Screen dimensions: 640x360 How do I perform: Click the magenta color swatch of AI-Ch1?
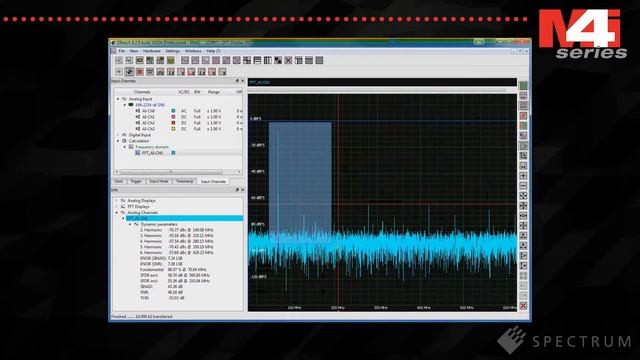click(x=173, y=117)
